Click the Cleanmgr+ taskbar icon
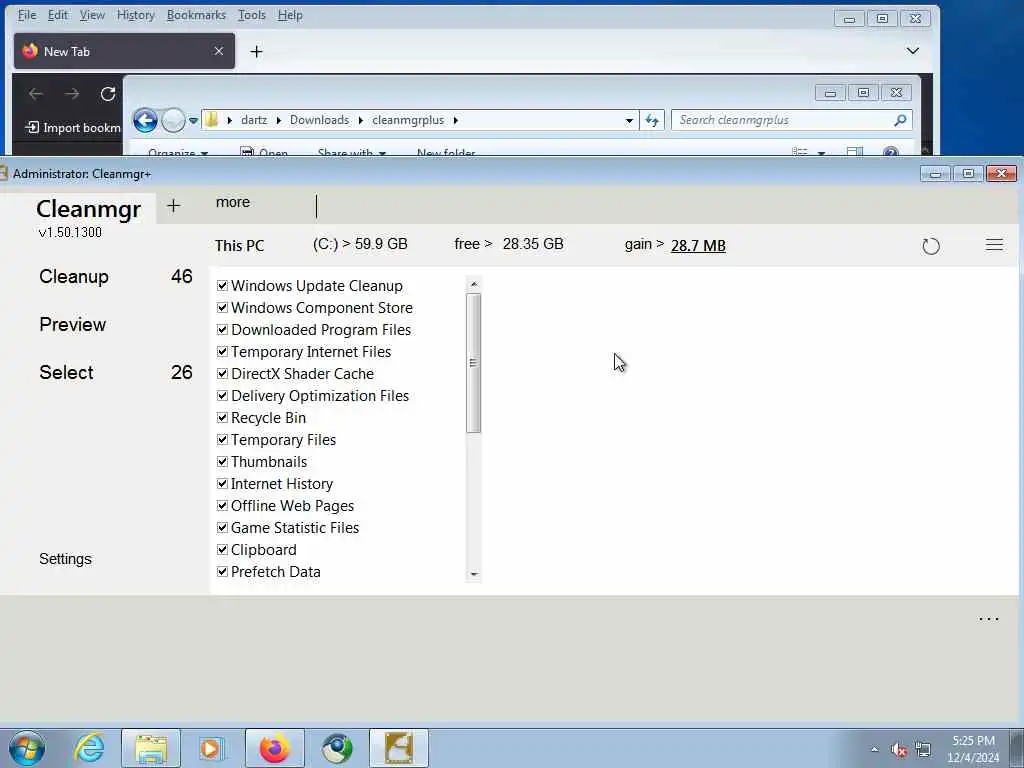 coord(399,748)
